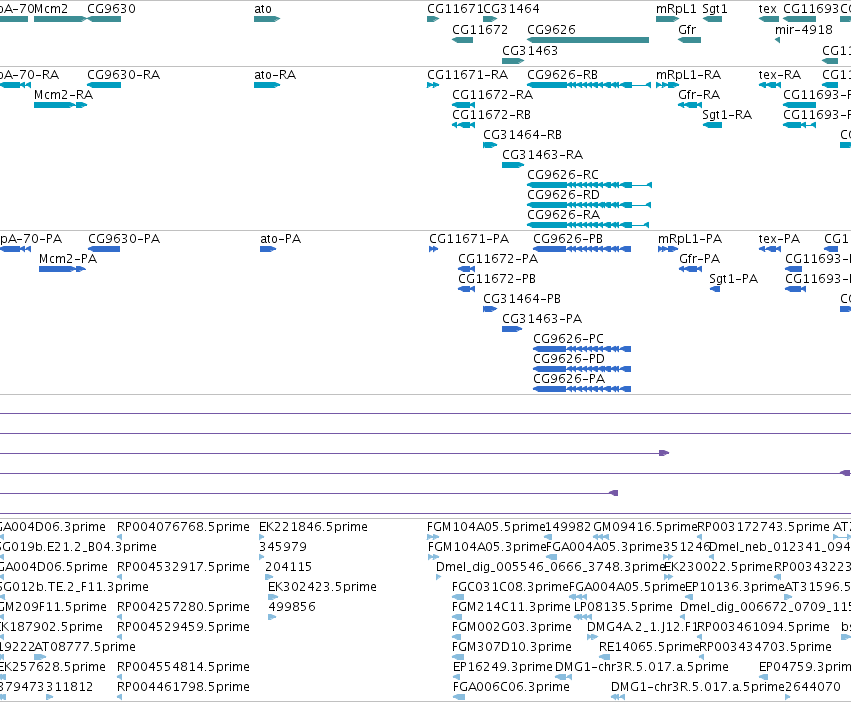Image resolution: width=851 pixels, height=702 pixels.
Task: Select the '204115' feature label
Action: point(289,567)
